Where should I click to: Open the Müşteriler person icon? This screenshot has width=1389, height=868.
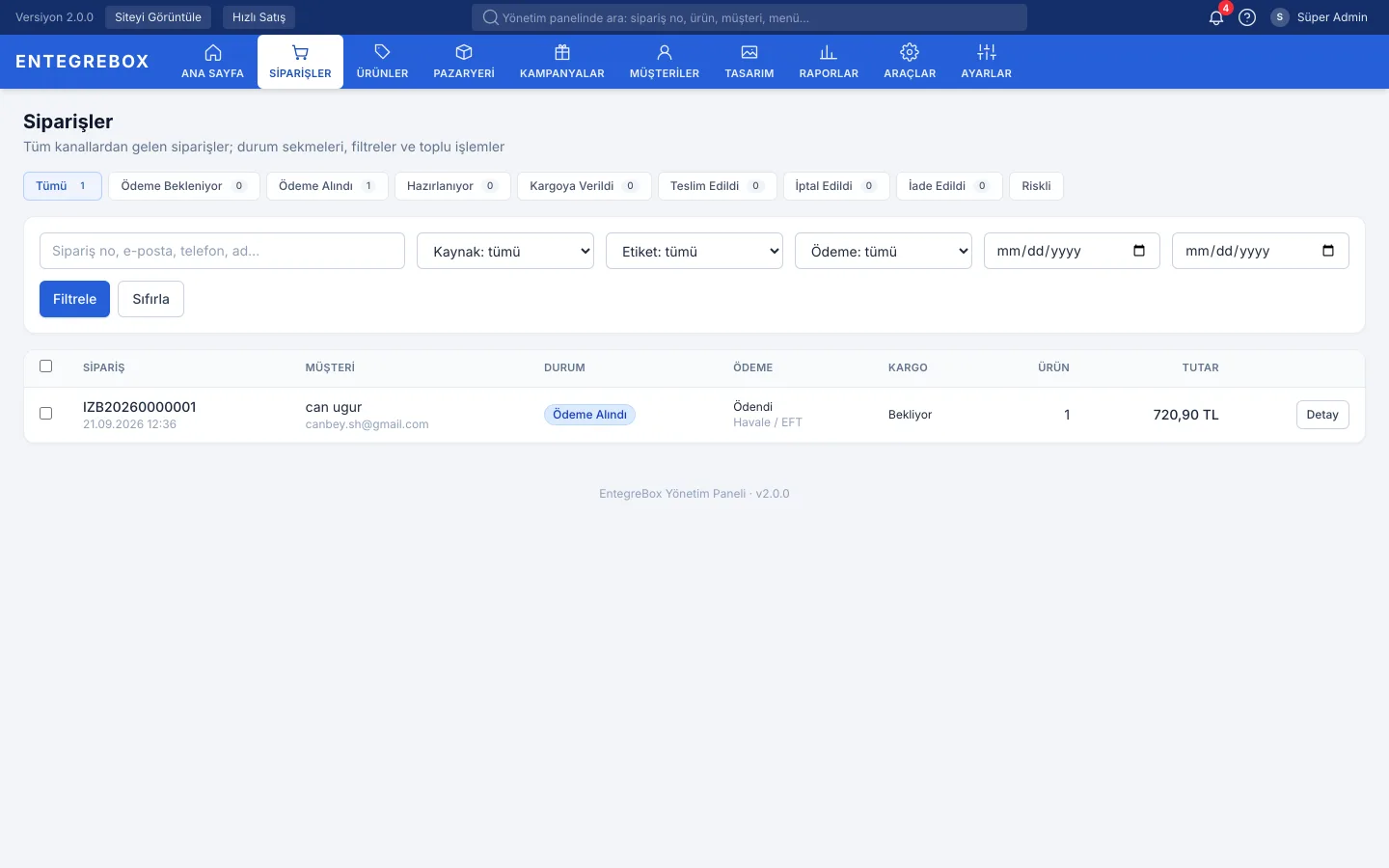[x=665, y=53]
